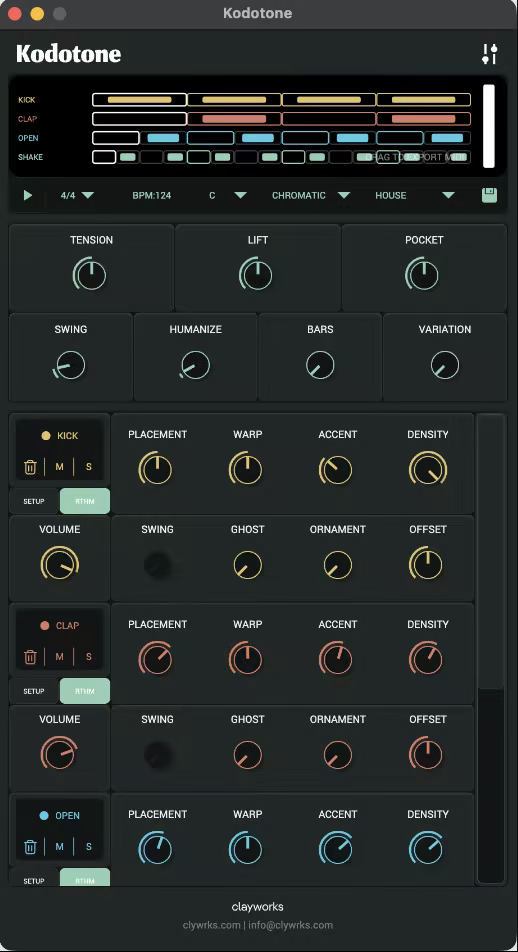Open clywrks.com contact link in footer

211,925
